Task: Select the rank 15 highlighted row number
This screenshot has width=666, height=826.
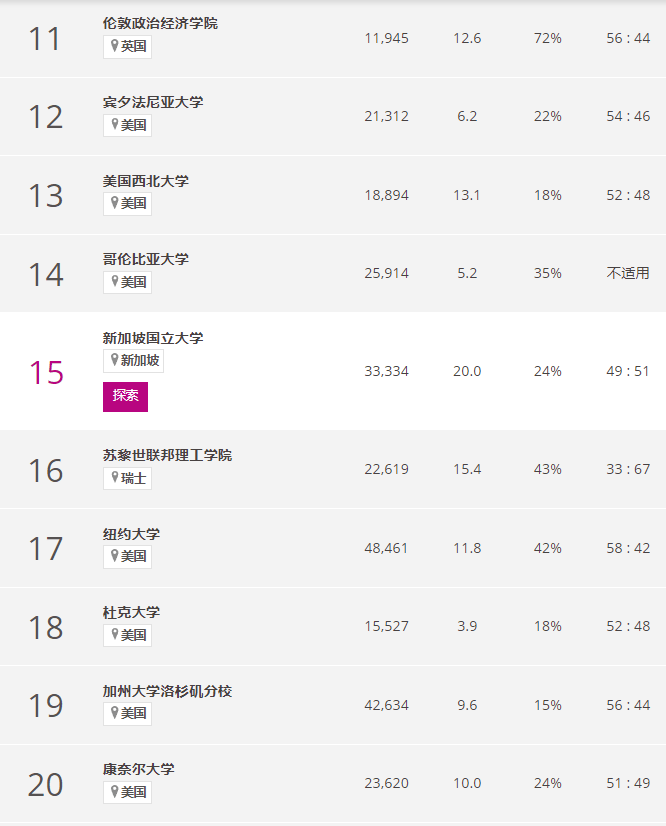Action: [x=46, y=372]
